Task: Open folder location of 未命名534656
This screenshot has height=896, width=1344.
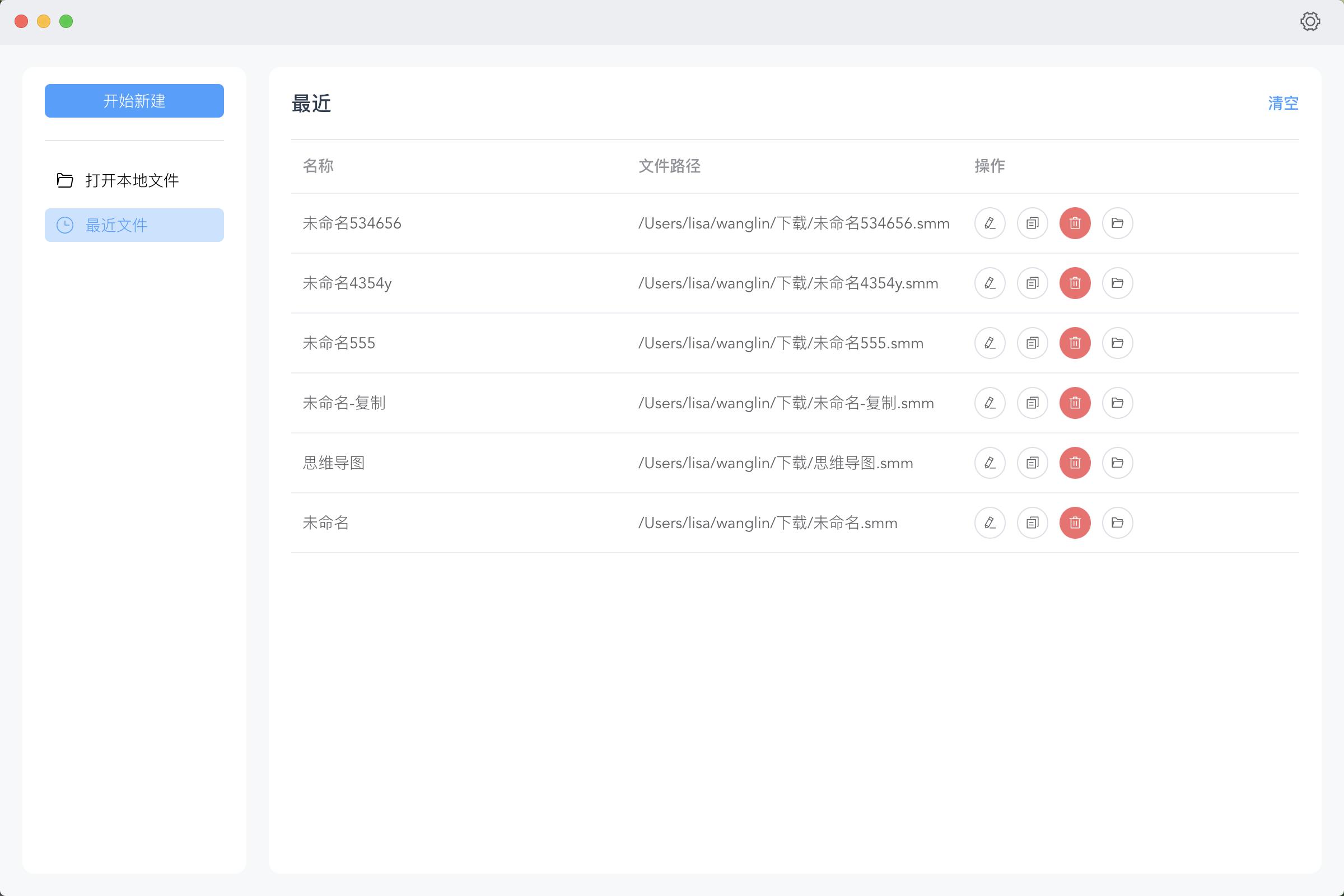Action: (1118, 223)
